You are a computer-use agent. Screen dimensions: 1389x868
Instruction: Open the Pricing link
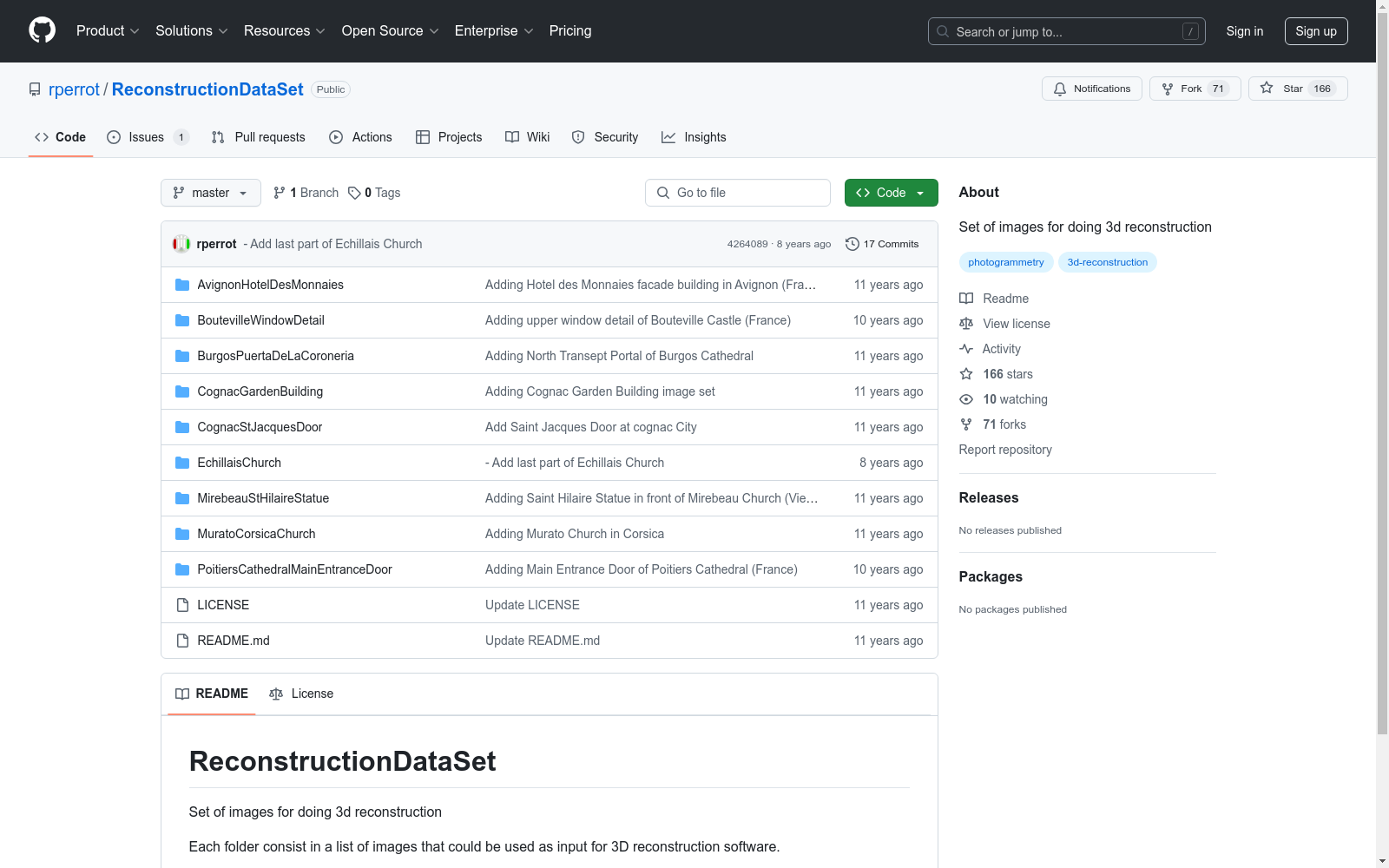[570, 31]
